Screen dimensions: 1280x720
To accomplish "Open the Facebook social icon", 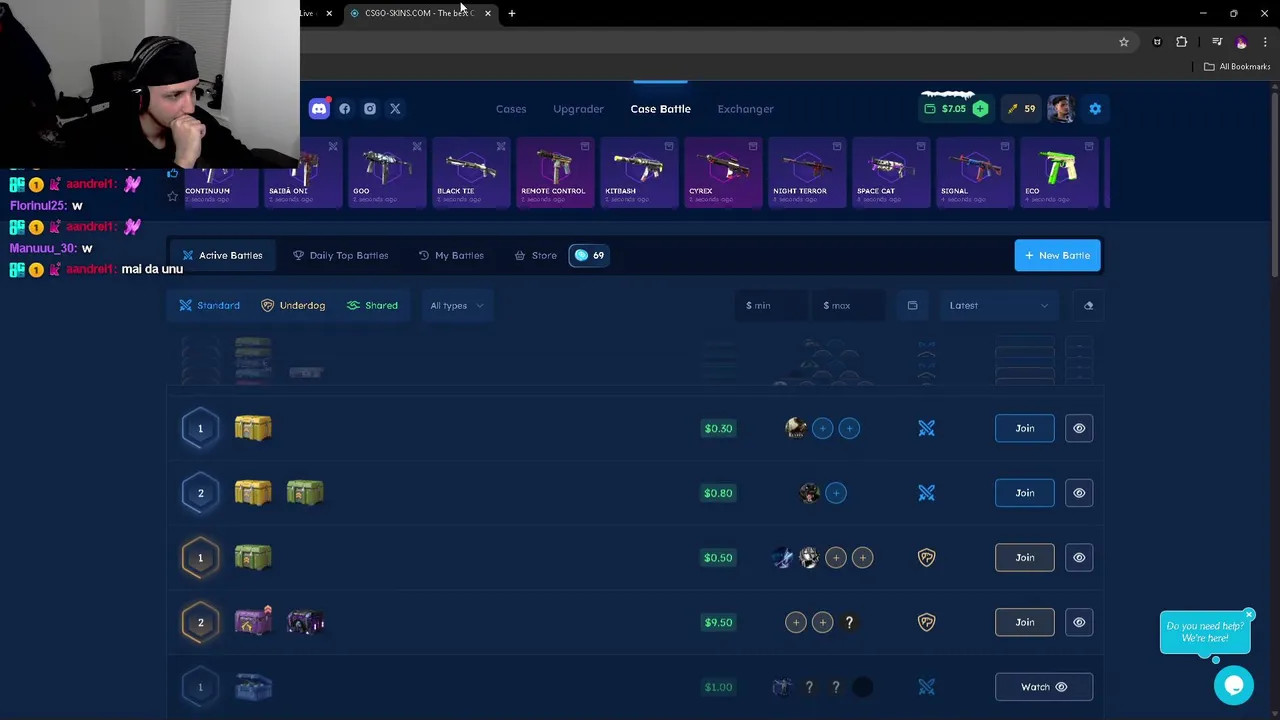I will tap(345, 109).
